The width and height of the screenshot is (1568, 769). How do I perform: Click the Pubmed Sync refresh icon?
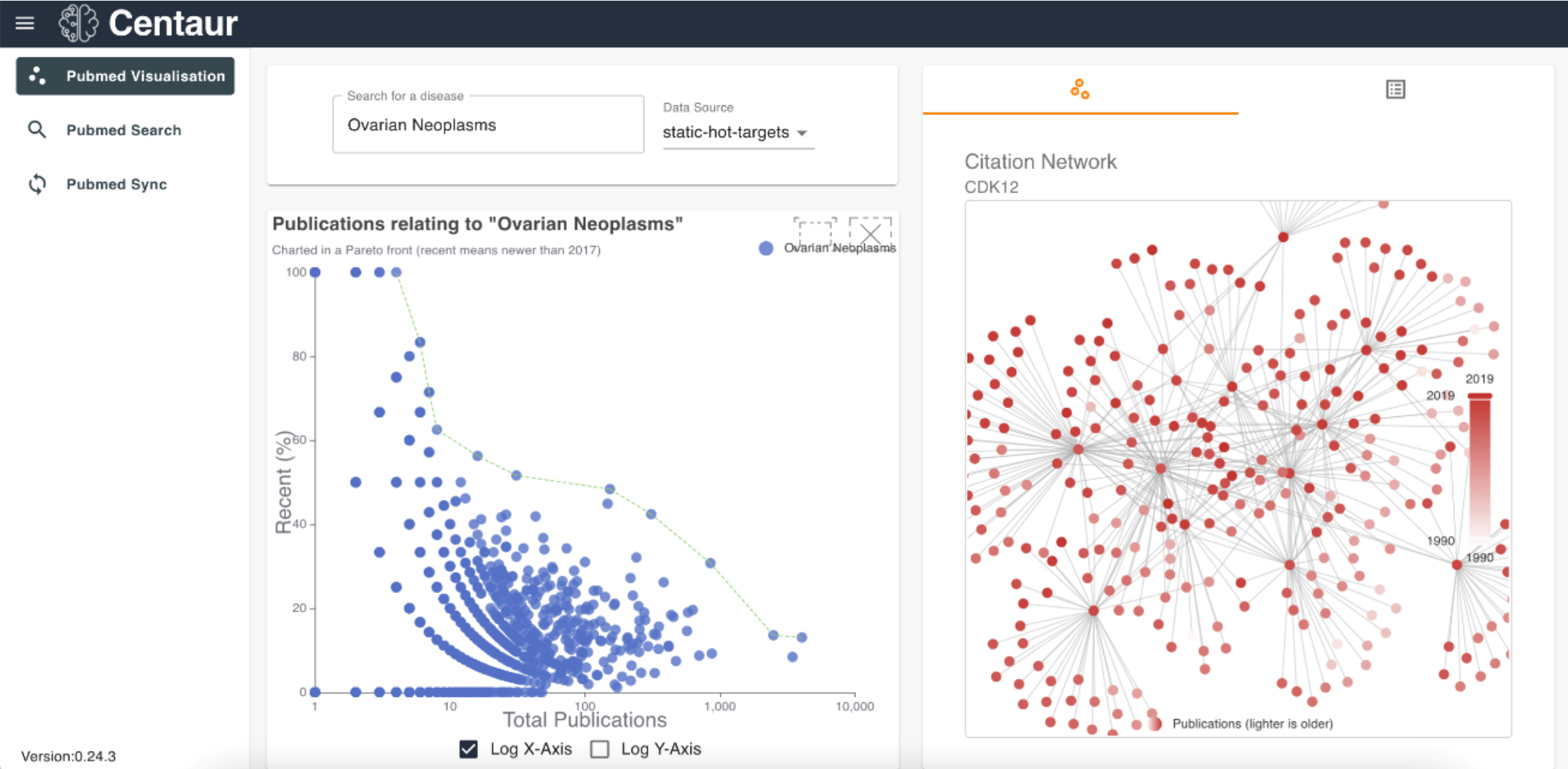(x=37, y=184)
